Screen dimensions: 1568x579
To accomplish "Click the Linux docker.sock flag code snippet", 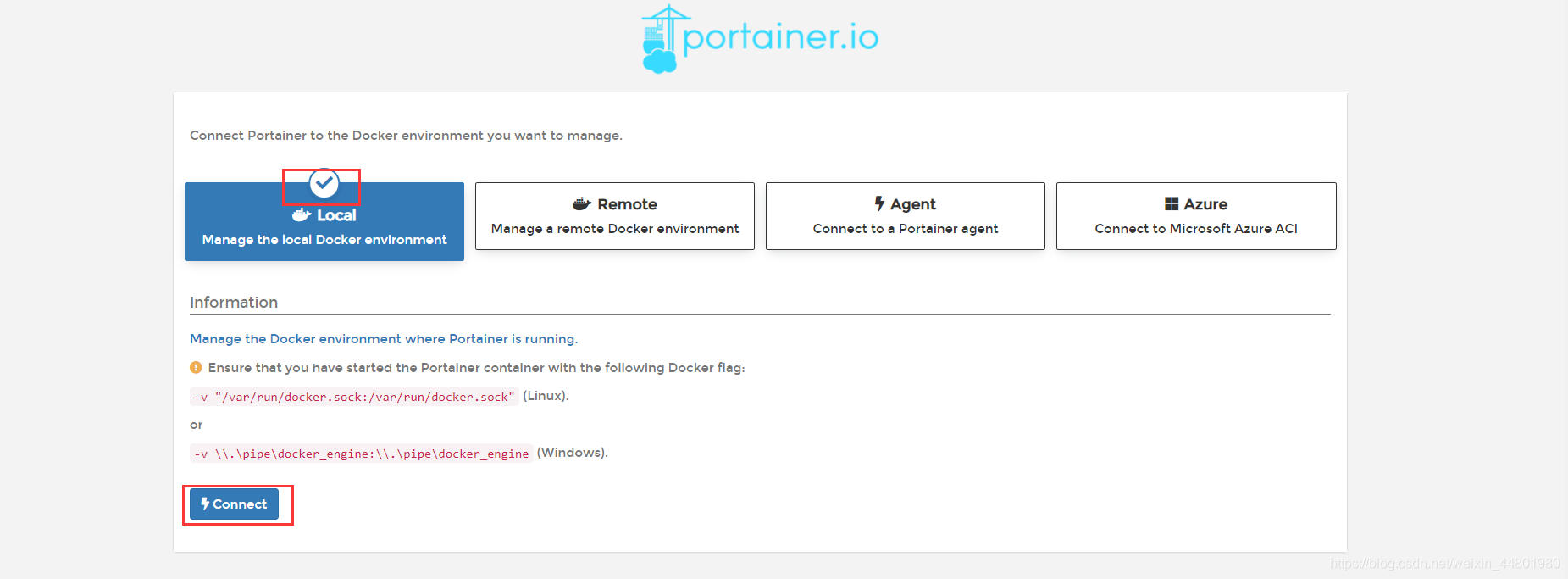I will point(354,397).
